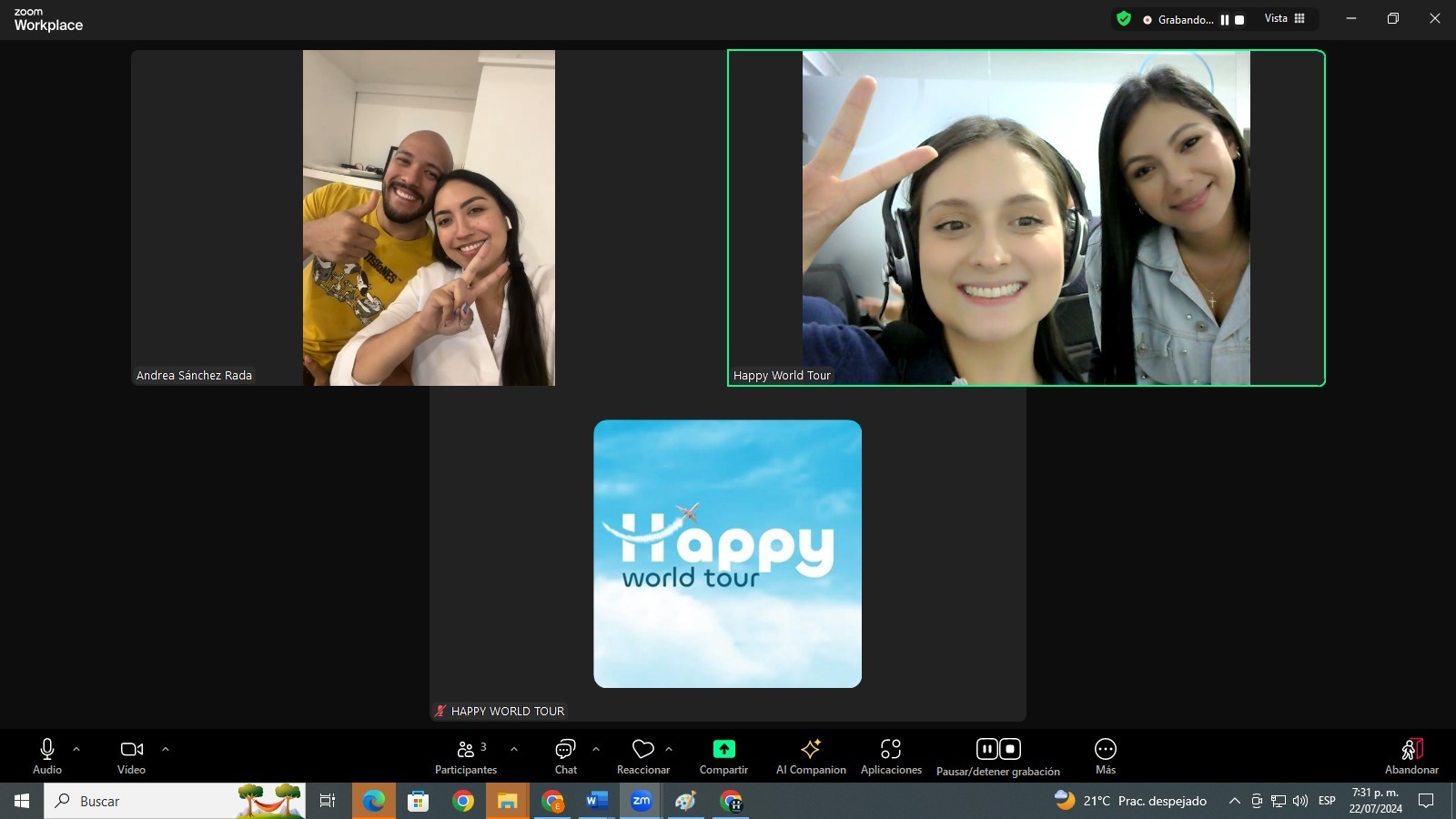This screenshot has height=819, width=1456.
Task: Open the Windows Start menu
Action: (22, 801)
